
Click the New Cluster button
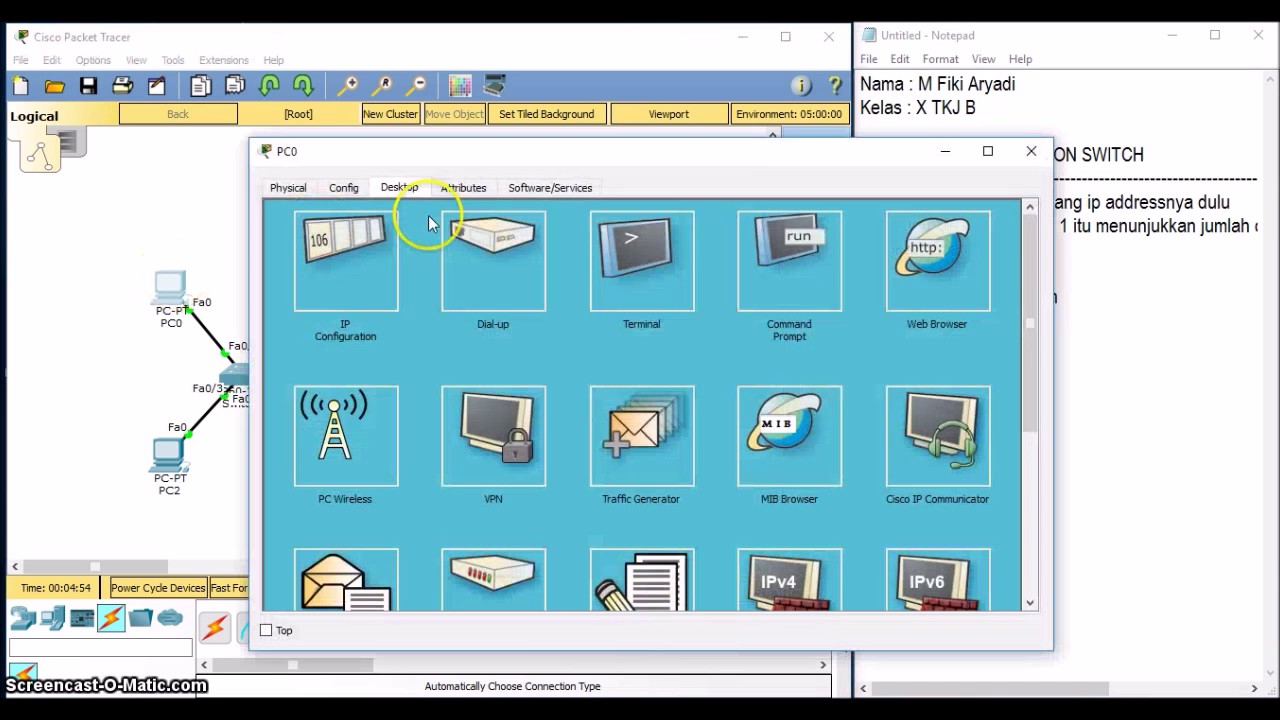[x=390, y=114]
